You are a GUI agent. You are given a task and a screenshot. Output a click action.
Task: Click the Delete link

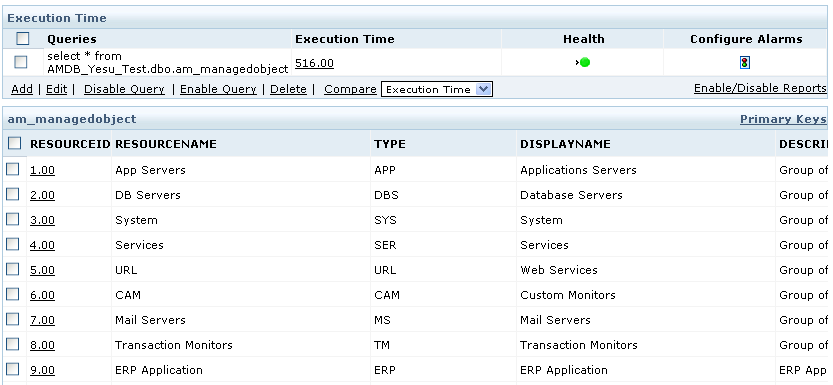[288, 89]
